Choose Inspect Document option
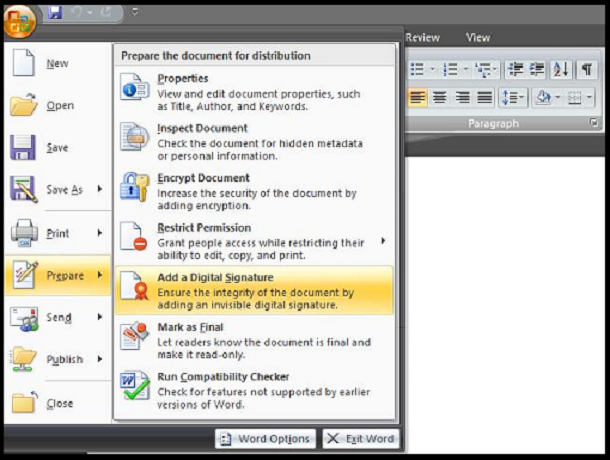 point(202,136)
